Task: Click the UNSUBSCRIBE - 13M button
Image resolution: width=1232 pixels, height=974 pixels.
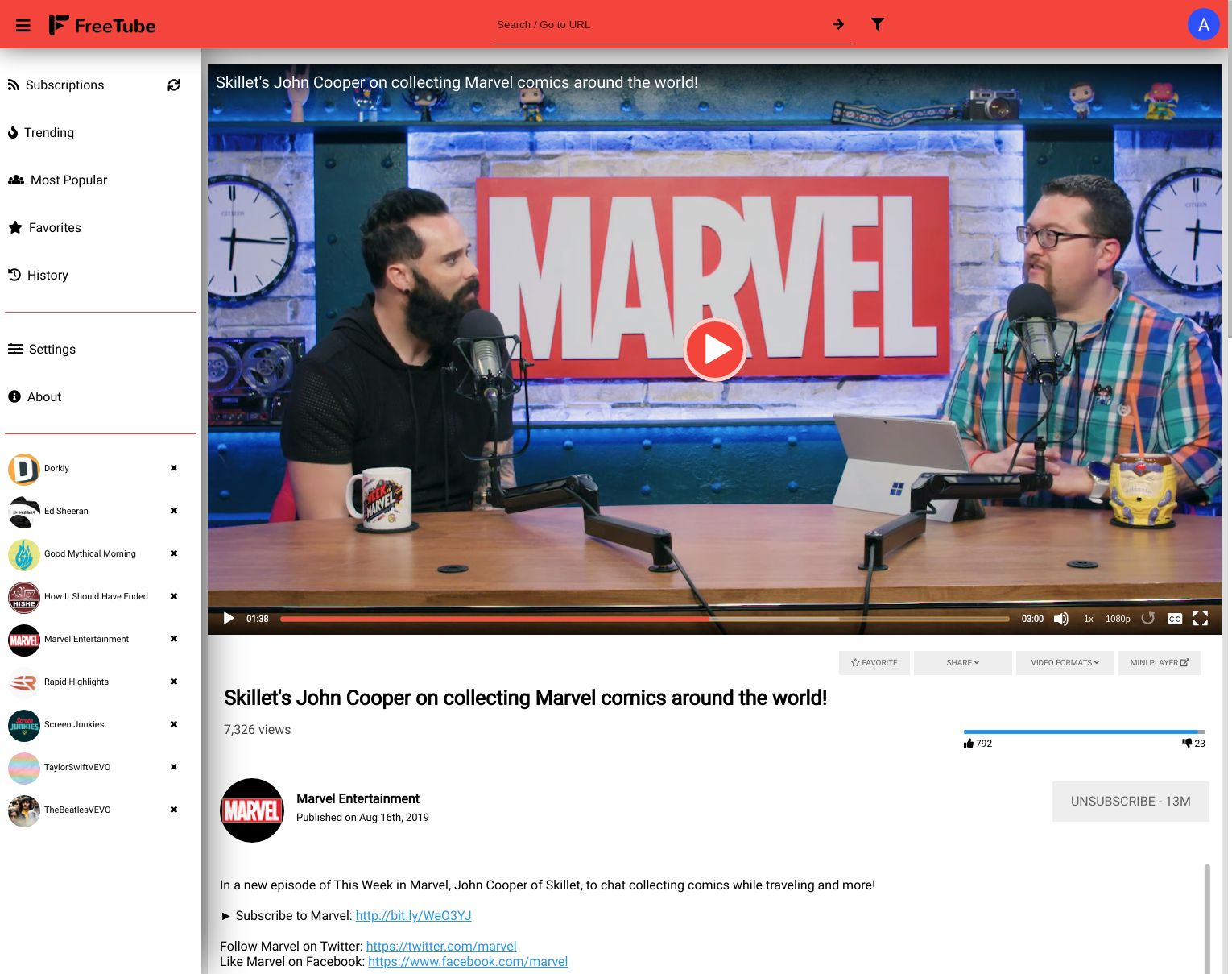Action: point(1131,802)
